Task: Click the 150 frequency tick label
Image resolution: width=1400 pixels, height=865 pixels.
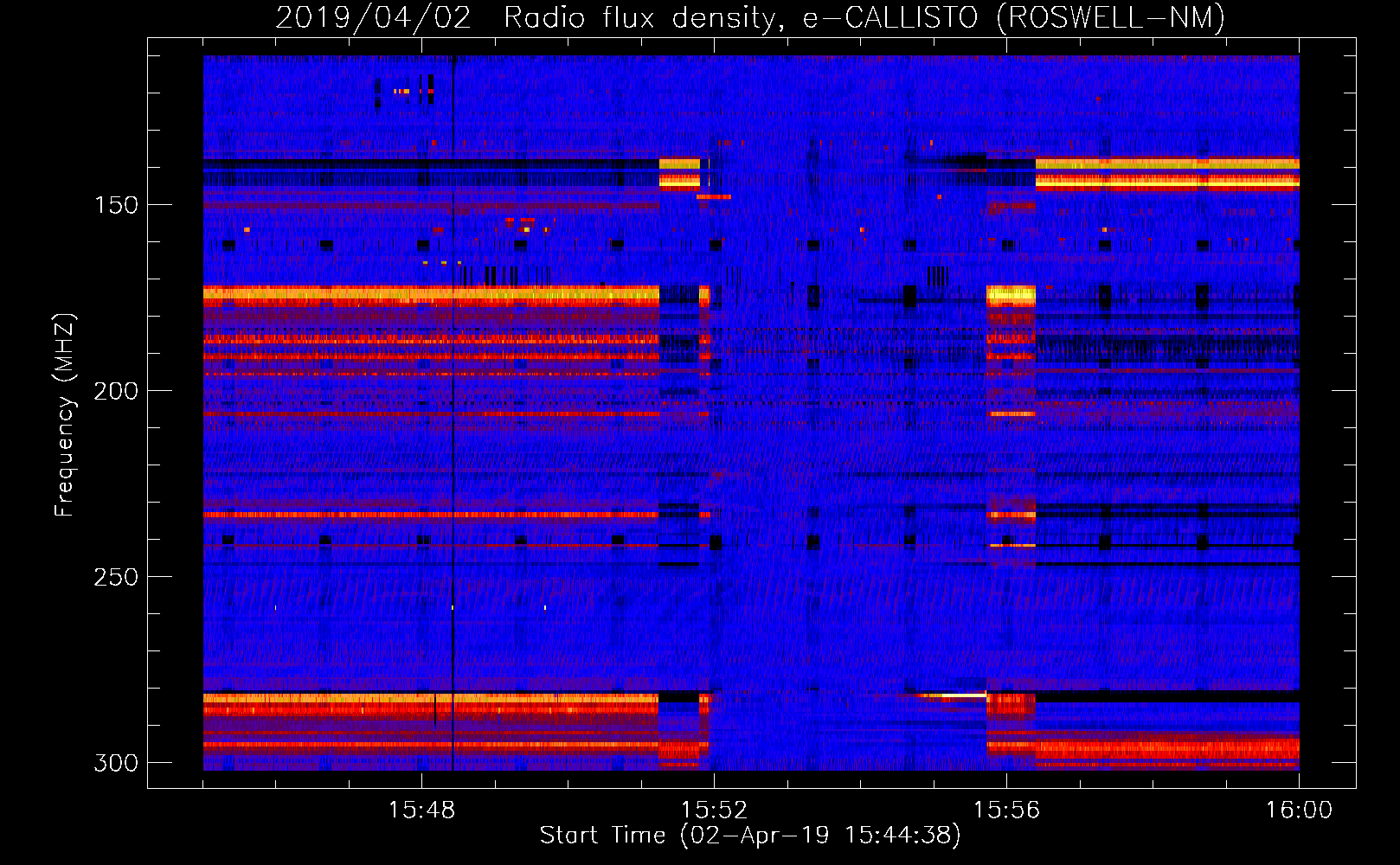Action: point(116,205)
